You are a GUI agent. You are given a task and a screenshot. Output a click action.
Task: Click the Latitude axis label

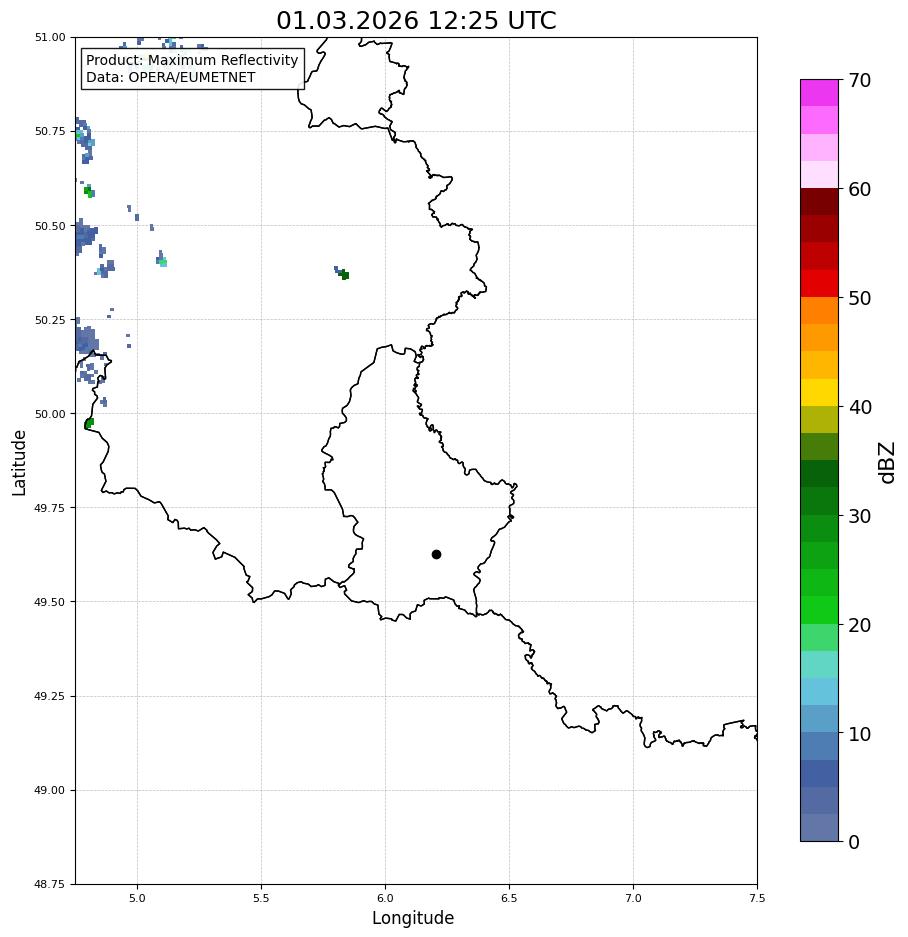coord(19,463)
